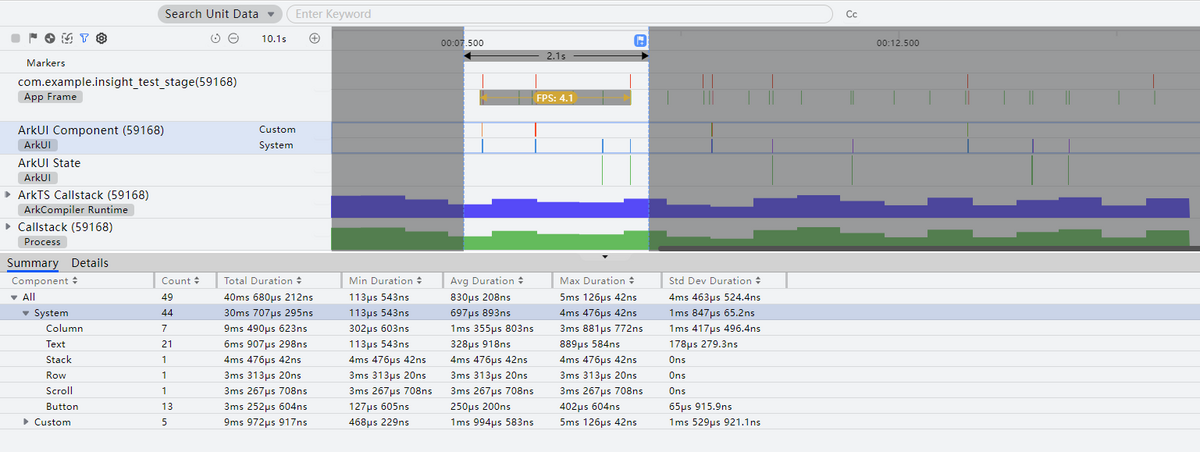1200x452 pixels.
Task: Click the blue save icon above the selection
Action: click(640, 41)
